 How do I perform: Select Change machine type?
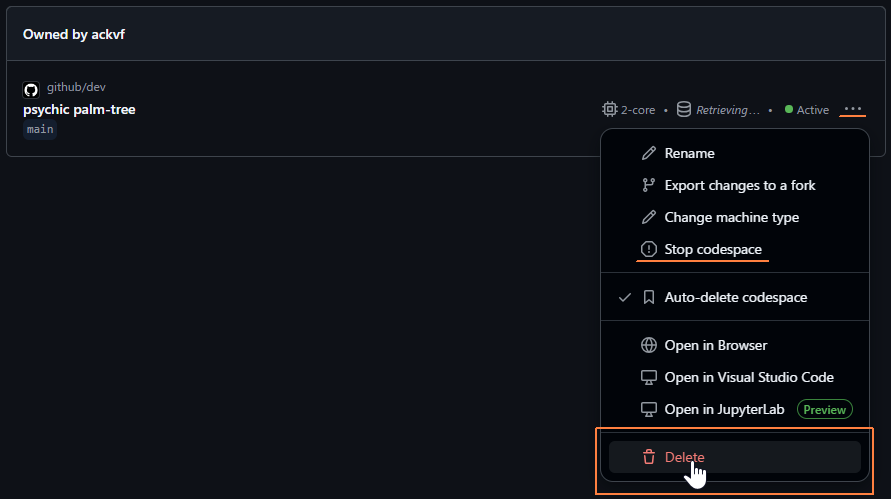coord(731,217)
